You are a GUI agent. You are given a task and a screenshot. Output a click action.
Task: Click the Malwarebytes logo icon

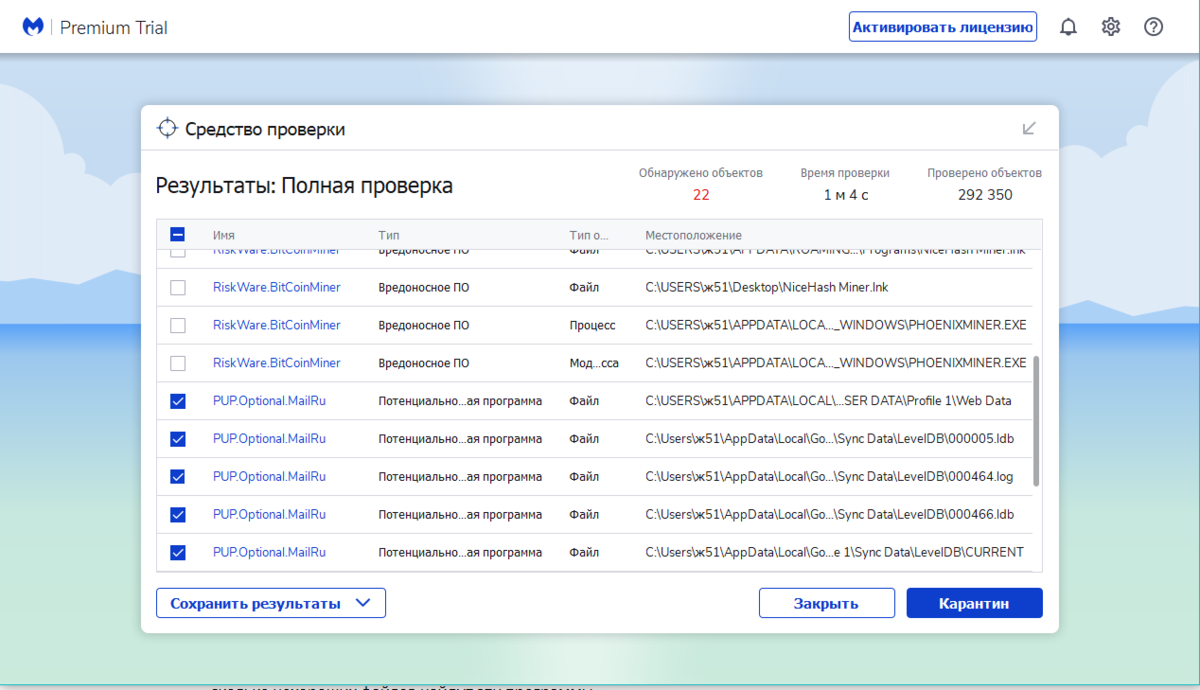(33, 27)
